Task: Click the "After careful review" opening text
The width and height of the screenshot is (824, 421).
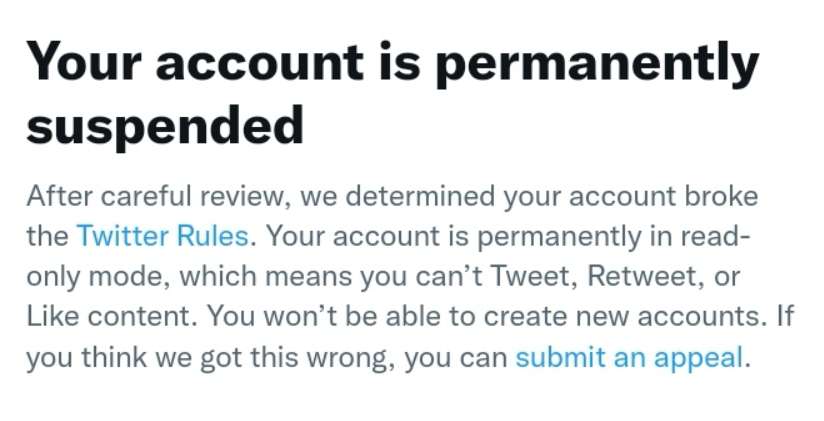Action: tap(159, 197)
